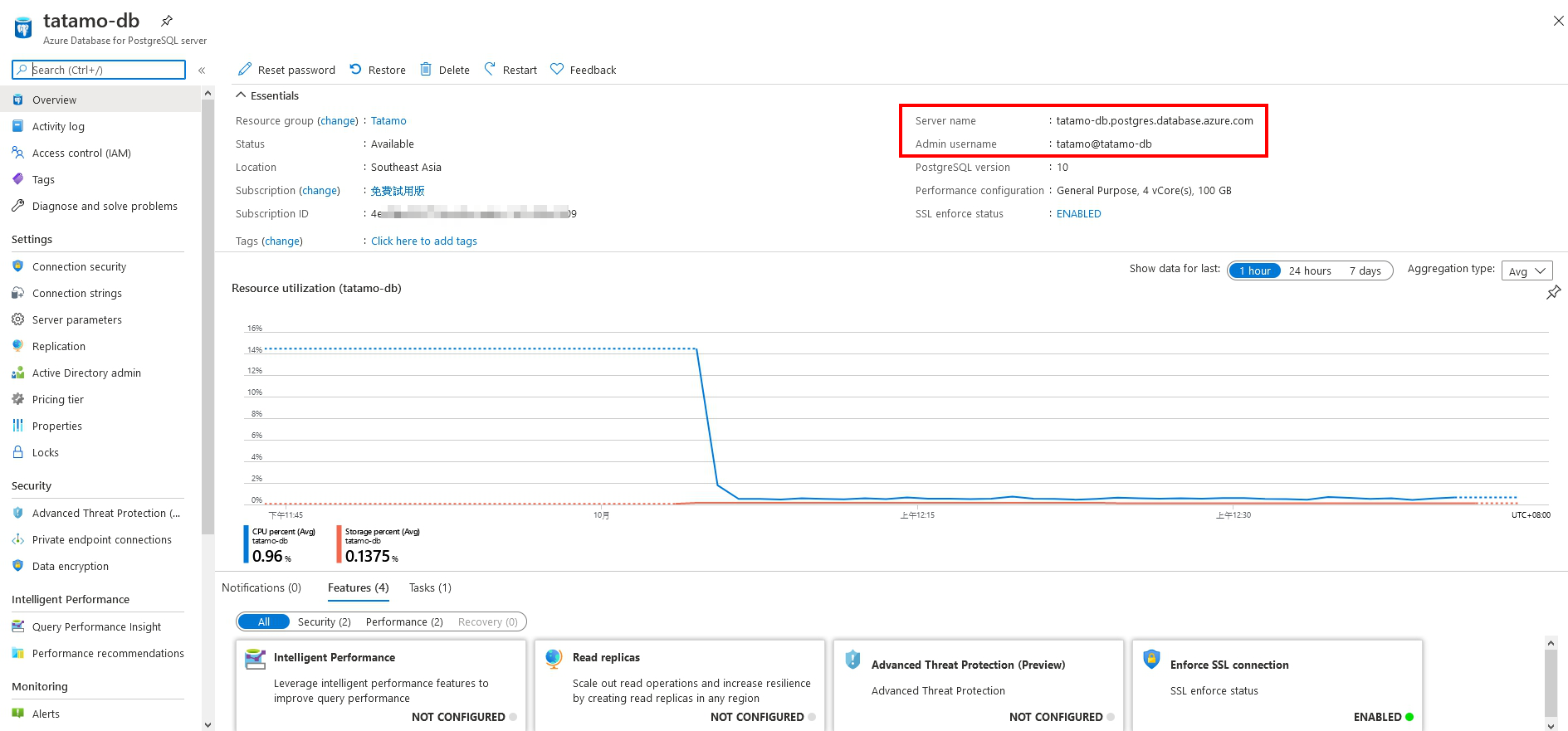This screenshot has height=731, width=1568.
Task: Click sidebar scrollbar down arrow
Action: pyautogui.click(x=208, y=724)
